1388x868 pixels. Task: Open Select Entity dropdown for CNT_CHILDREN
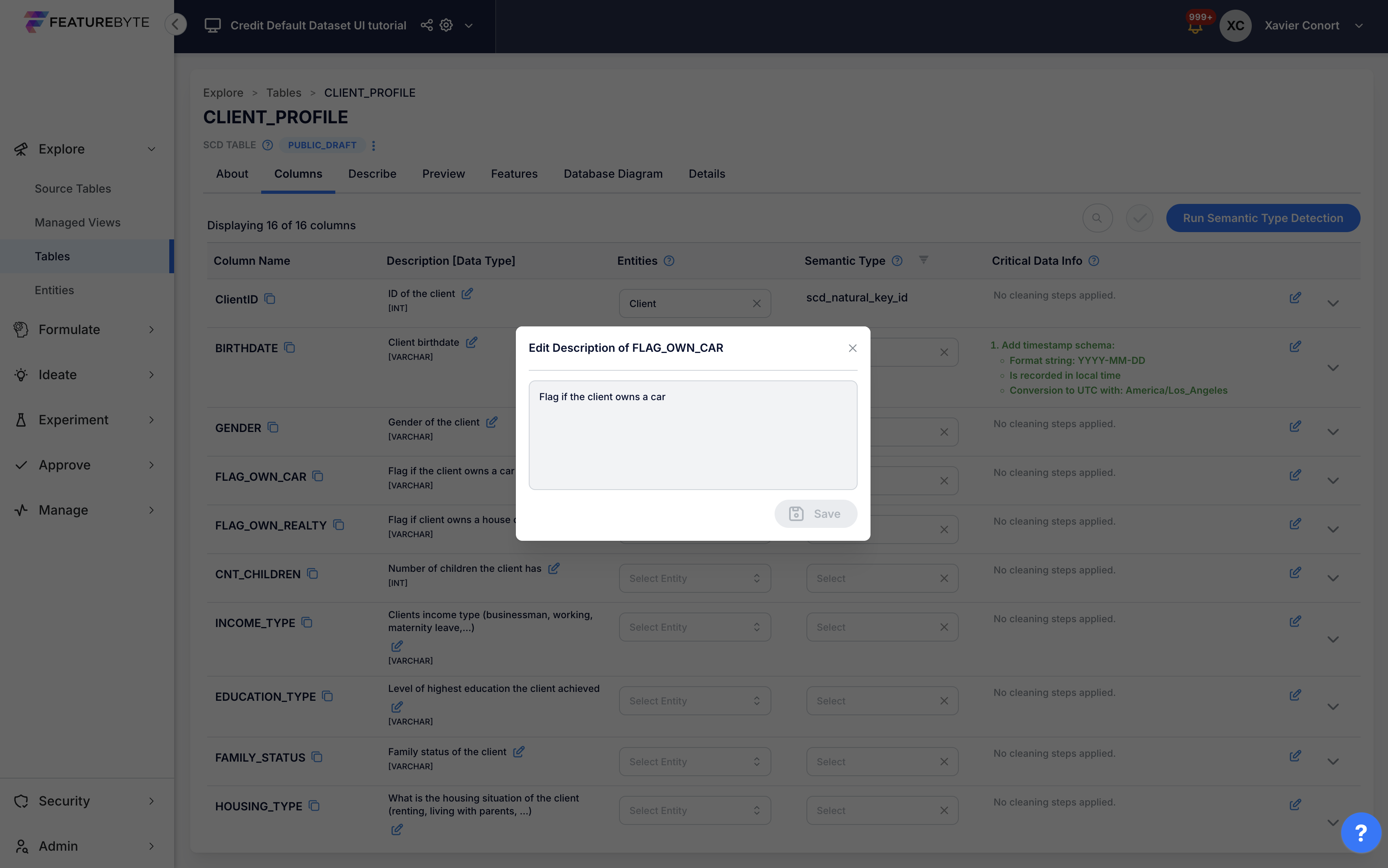694,579
